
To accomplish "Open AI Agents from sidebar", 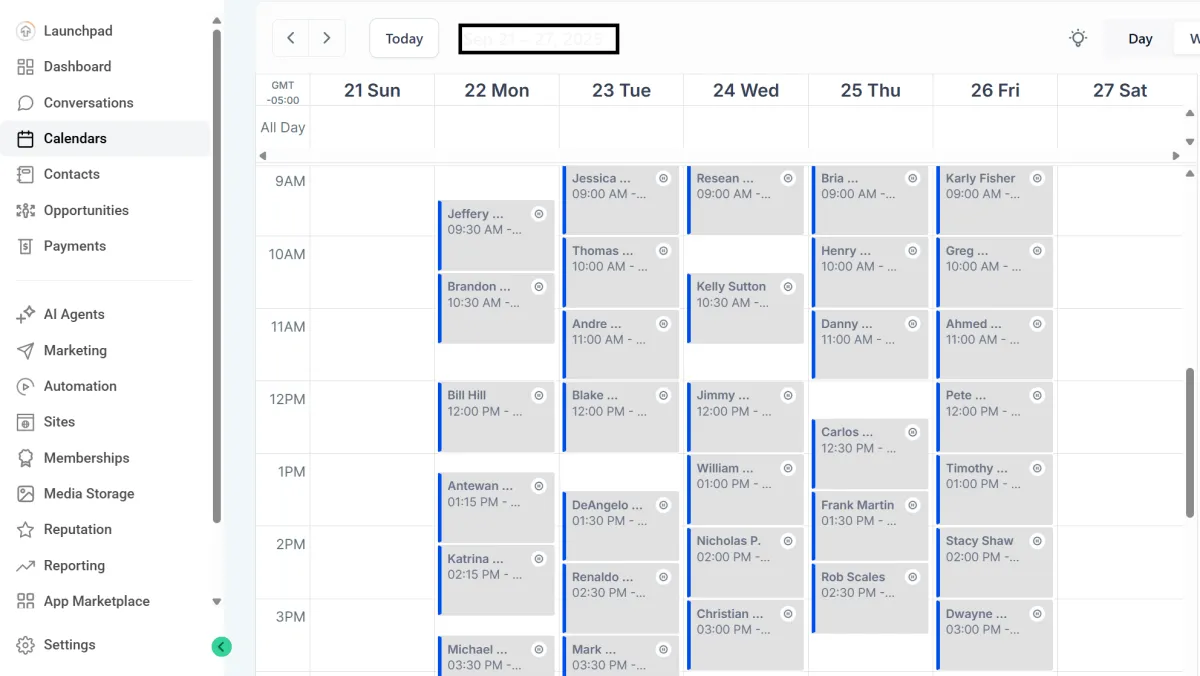I will point(73,314).
